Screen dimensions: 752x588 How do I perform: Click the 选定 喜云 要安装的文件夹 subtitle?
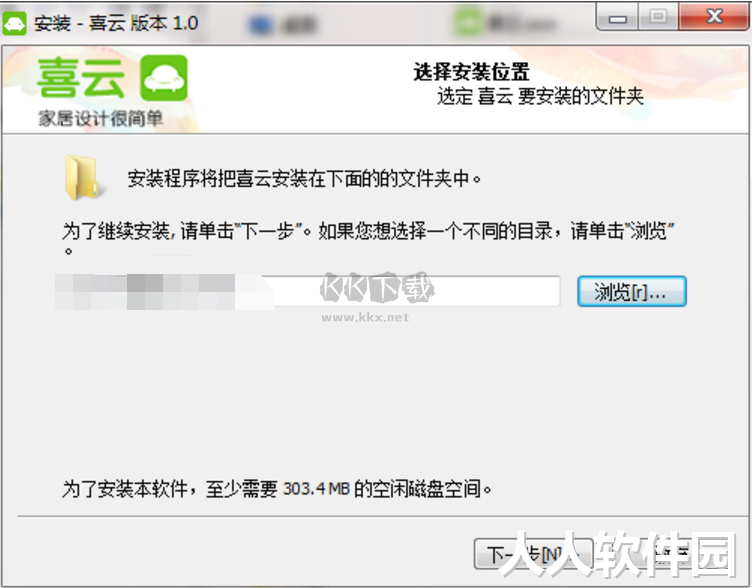(x=540, y=96)
